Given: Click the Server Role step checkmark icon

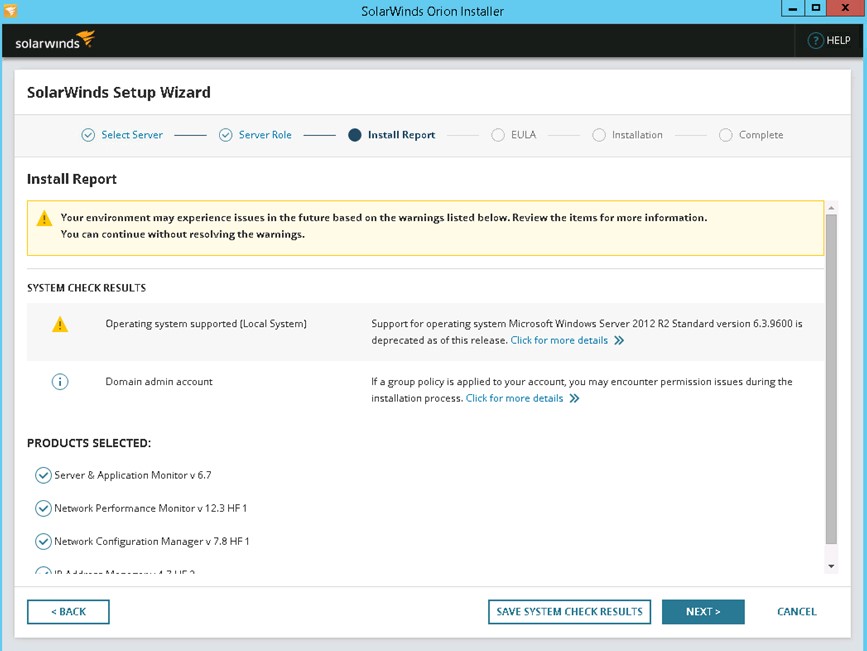Looking at the screenshot, I should coord(225,135).
